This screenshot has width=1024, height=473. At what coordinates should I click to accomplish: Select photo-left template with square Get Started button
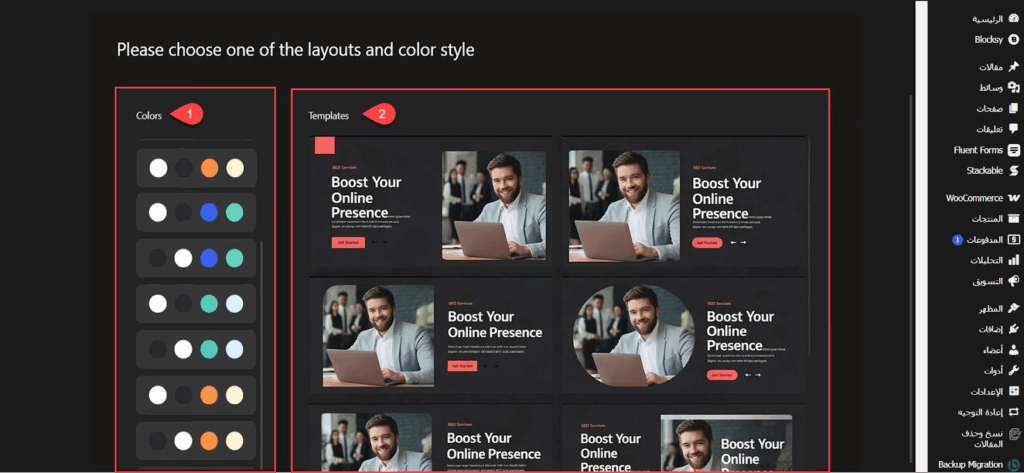(x=431, y=337)
